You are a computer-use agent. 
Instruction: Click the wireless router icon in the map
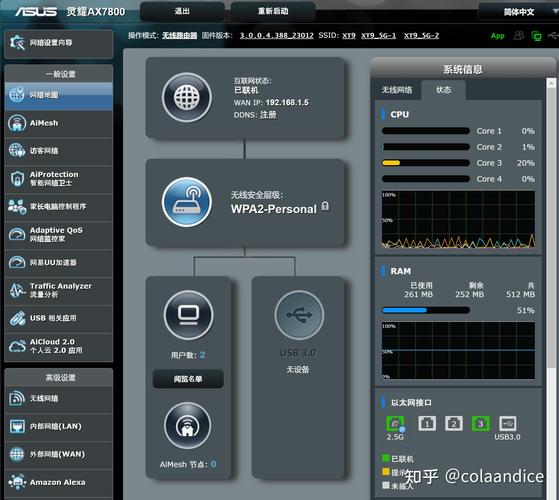click(x=186, y=202)
